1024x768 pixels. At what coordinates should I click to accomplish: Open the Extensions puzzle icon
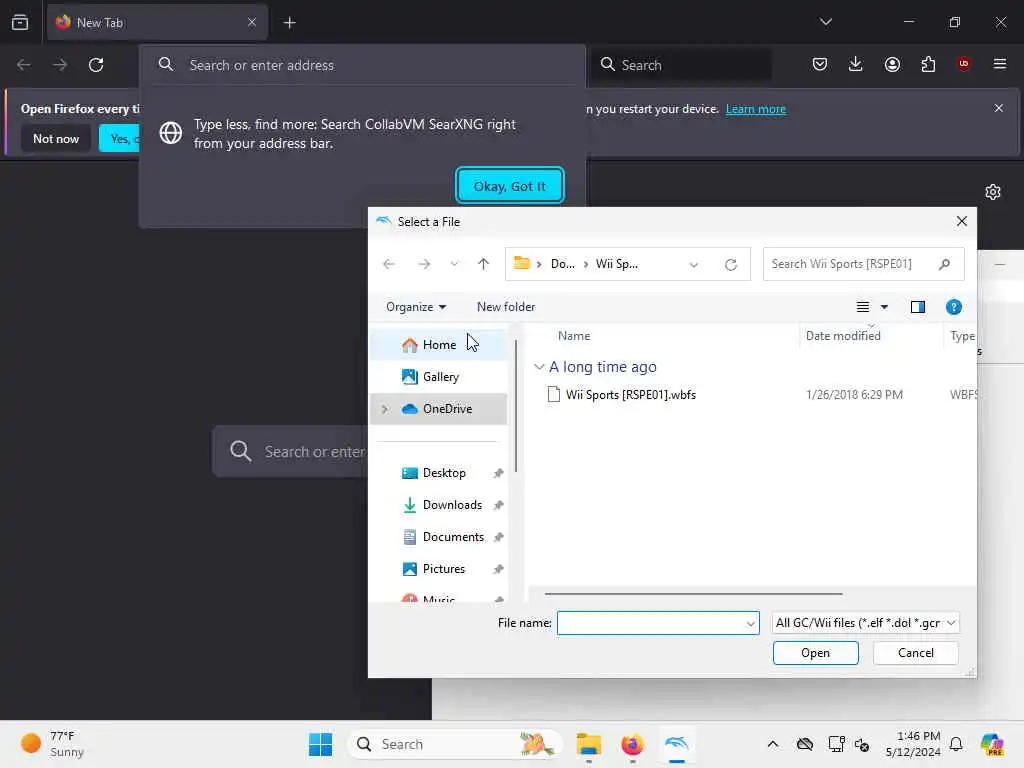tap(928, 64)
